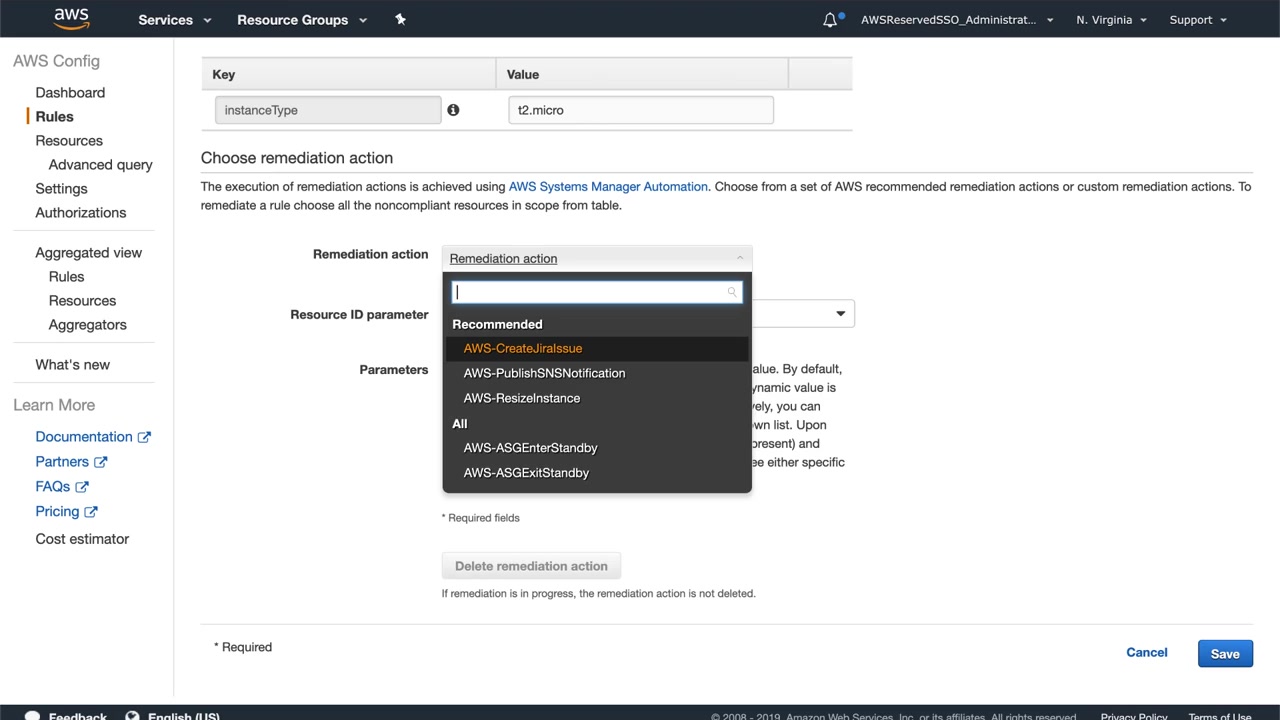The height and width of the screenshot is (720, 1280).
Task: Click the Documentation external link icon
Action: pos(144,437)
